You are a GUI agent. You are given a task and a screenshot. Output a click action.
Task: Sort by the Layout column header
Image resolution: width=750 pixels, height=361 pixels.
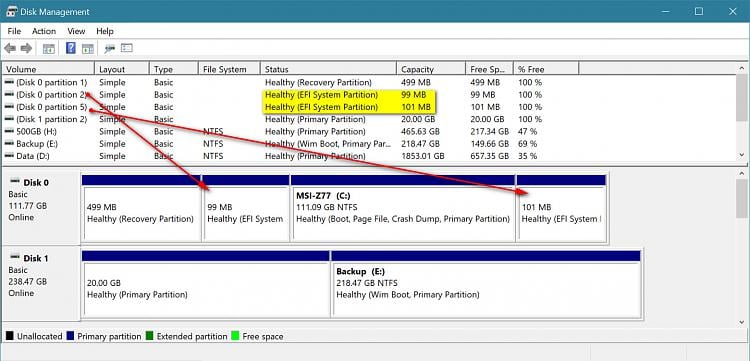122,69
